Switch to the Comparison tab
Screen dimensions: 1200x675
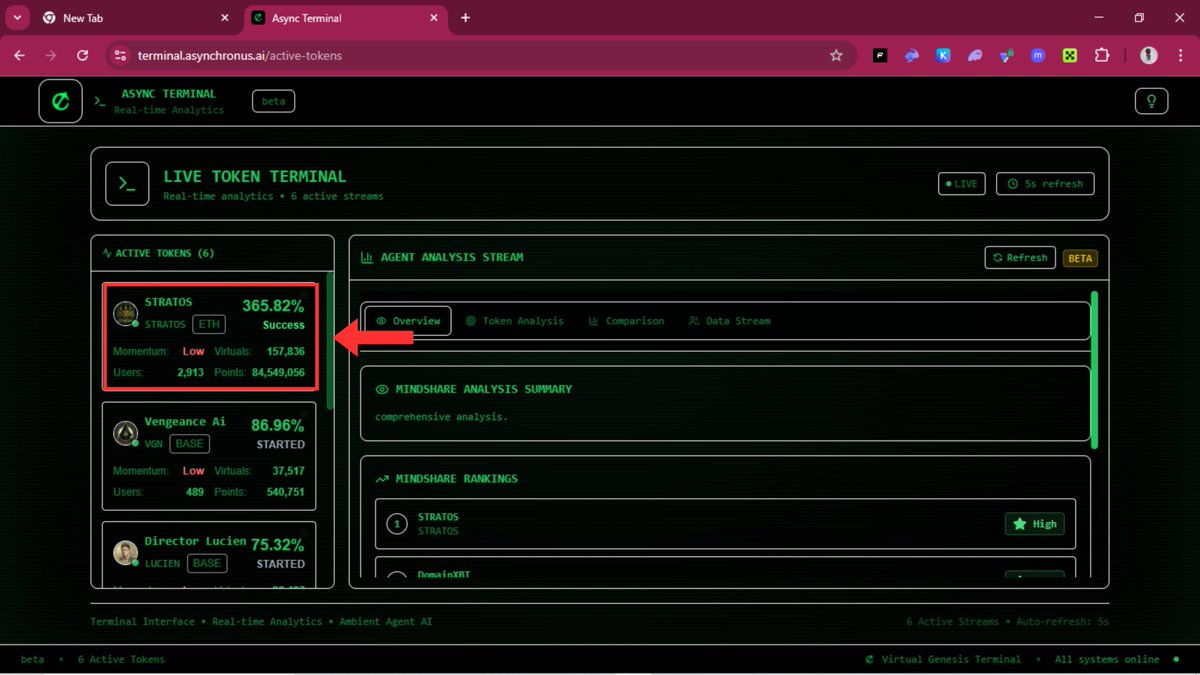pyautogui.click(x=626, y=321)
